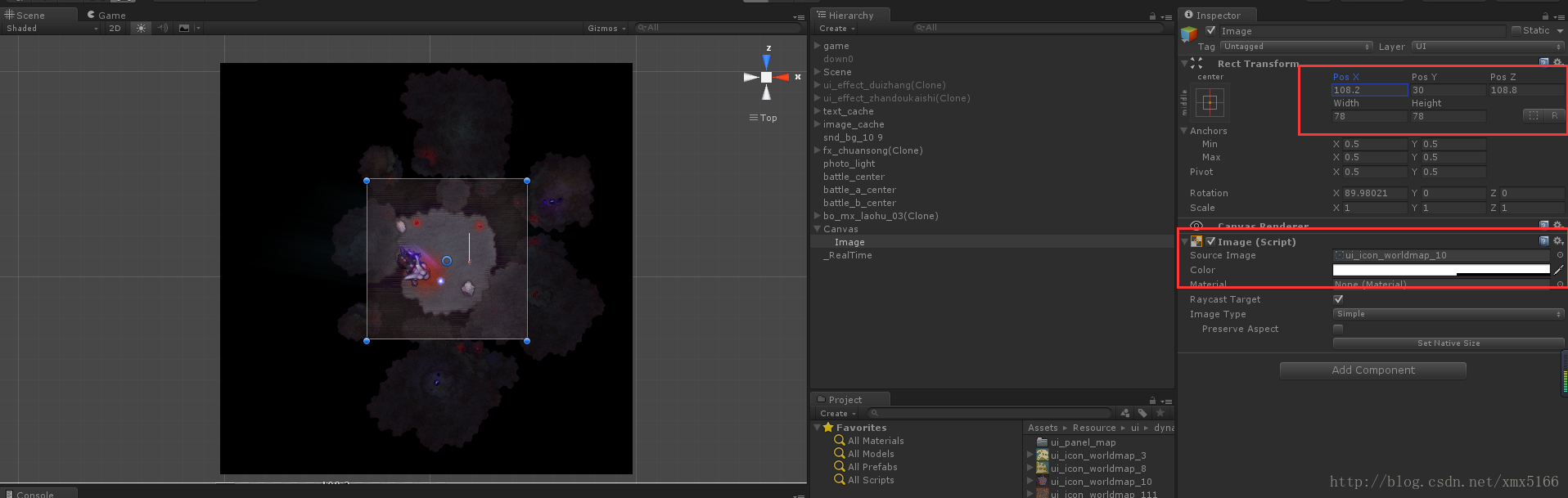
Task: Toggle scene effects image icon
Action: pos(184,28)
